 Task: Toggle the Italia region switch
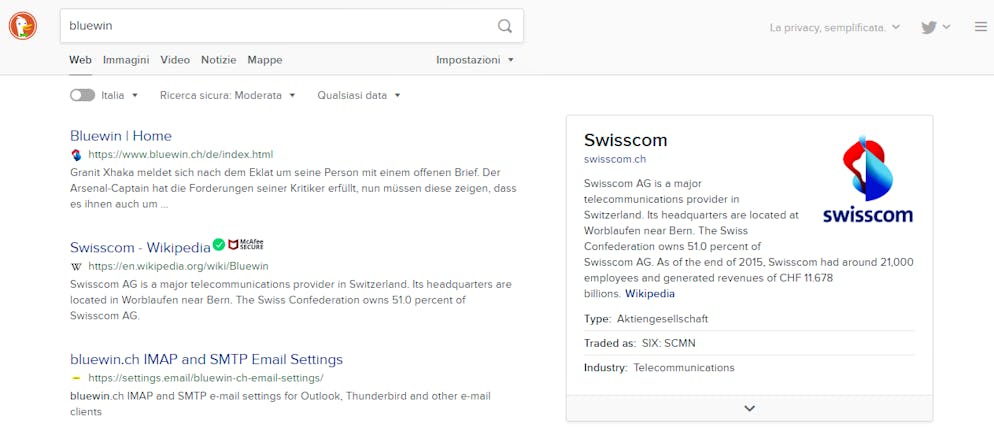82,95
